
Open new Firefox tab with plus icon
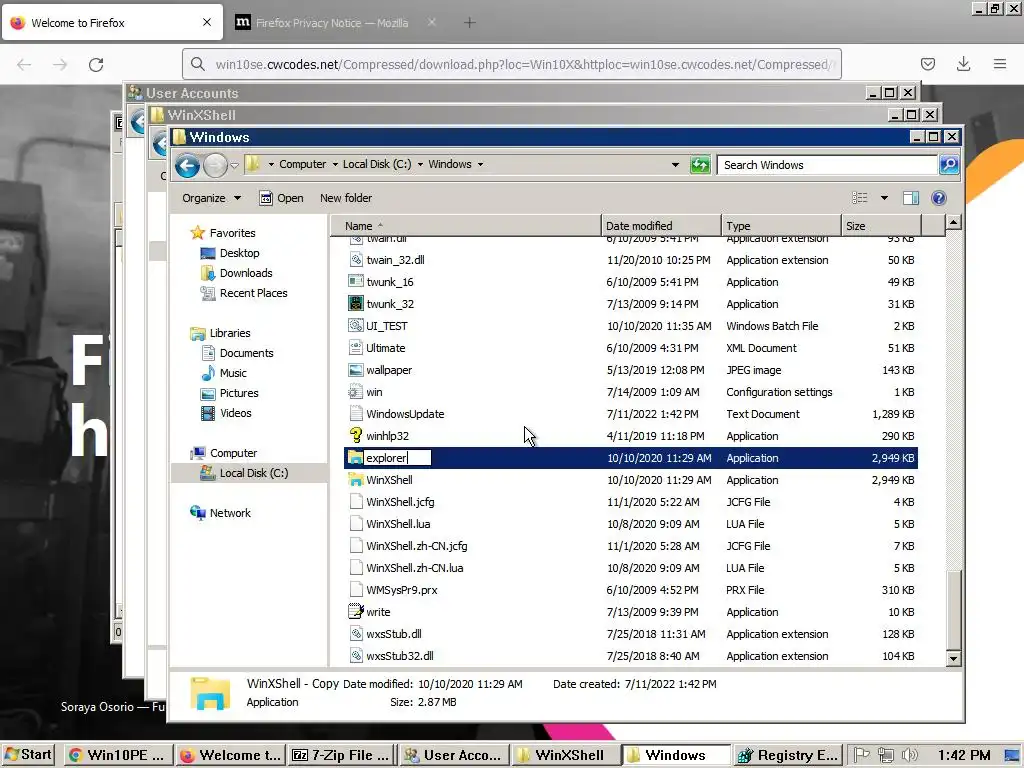[470, 23]
